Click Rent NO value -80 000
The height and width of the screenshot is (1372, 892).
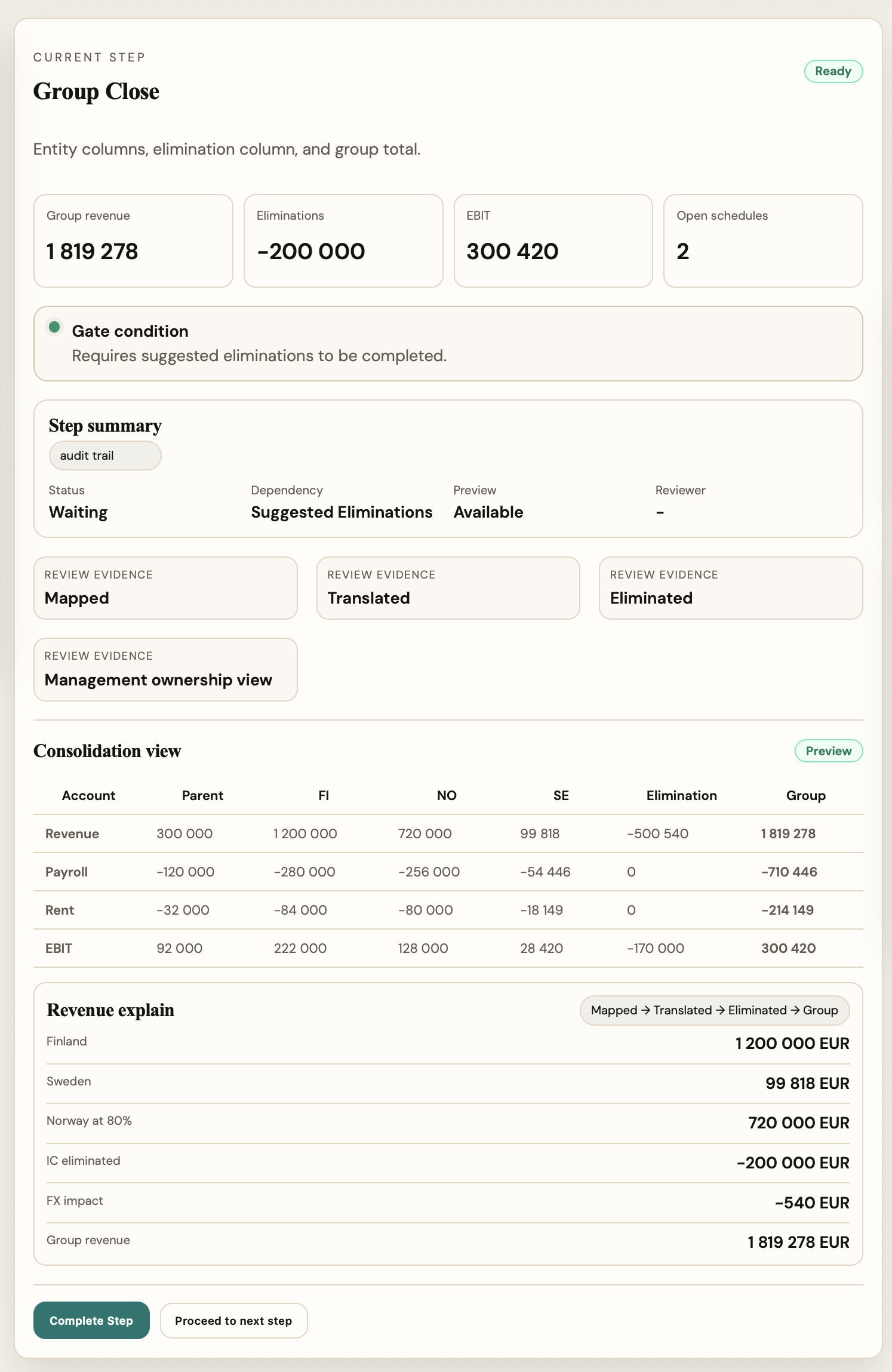(x=425, y=910)
